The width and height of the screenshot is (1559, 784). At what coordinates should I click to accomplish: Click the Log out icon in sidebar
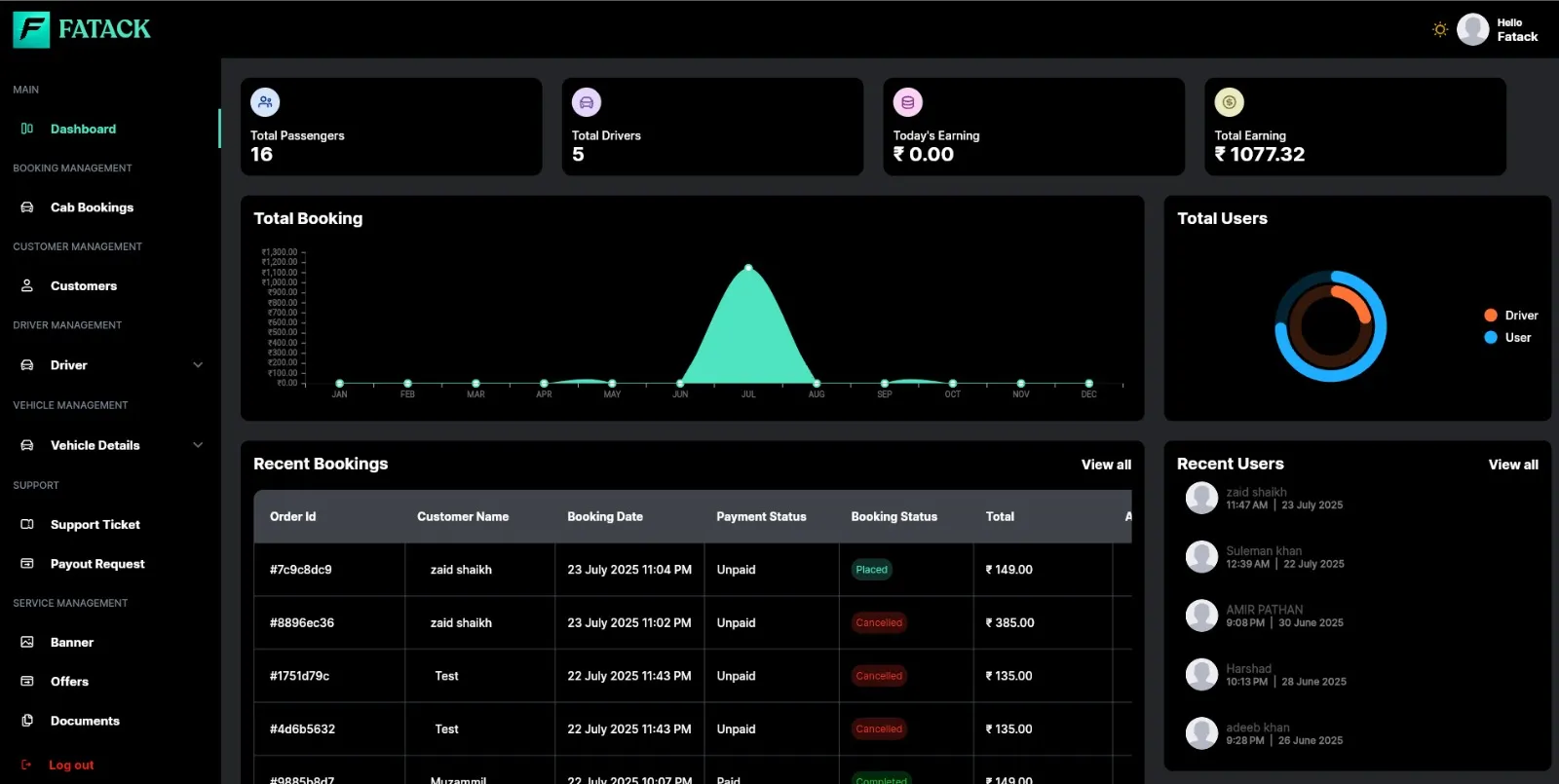tap(26, 765)
